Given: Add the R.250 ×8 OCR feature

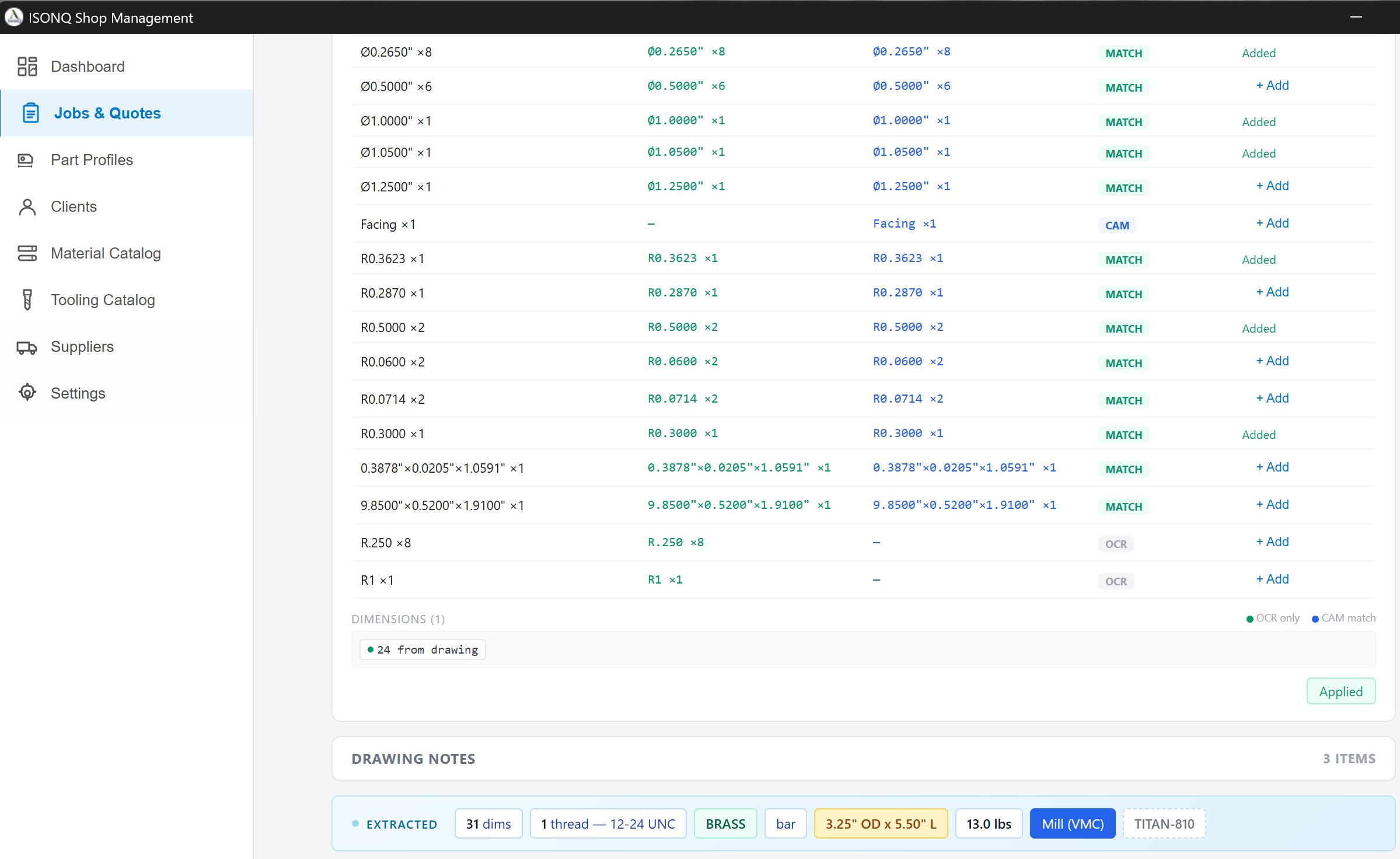Looking at the screenshot, I should pyautogui.click(x=1272, y=542).
